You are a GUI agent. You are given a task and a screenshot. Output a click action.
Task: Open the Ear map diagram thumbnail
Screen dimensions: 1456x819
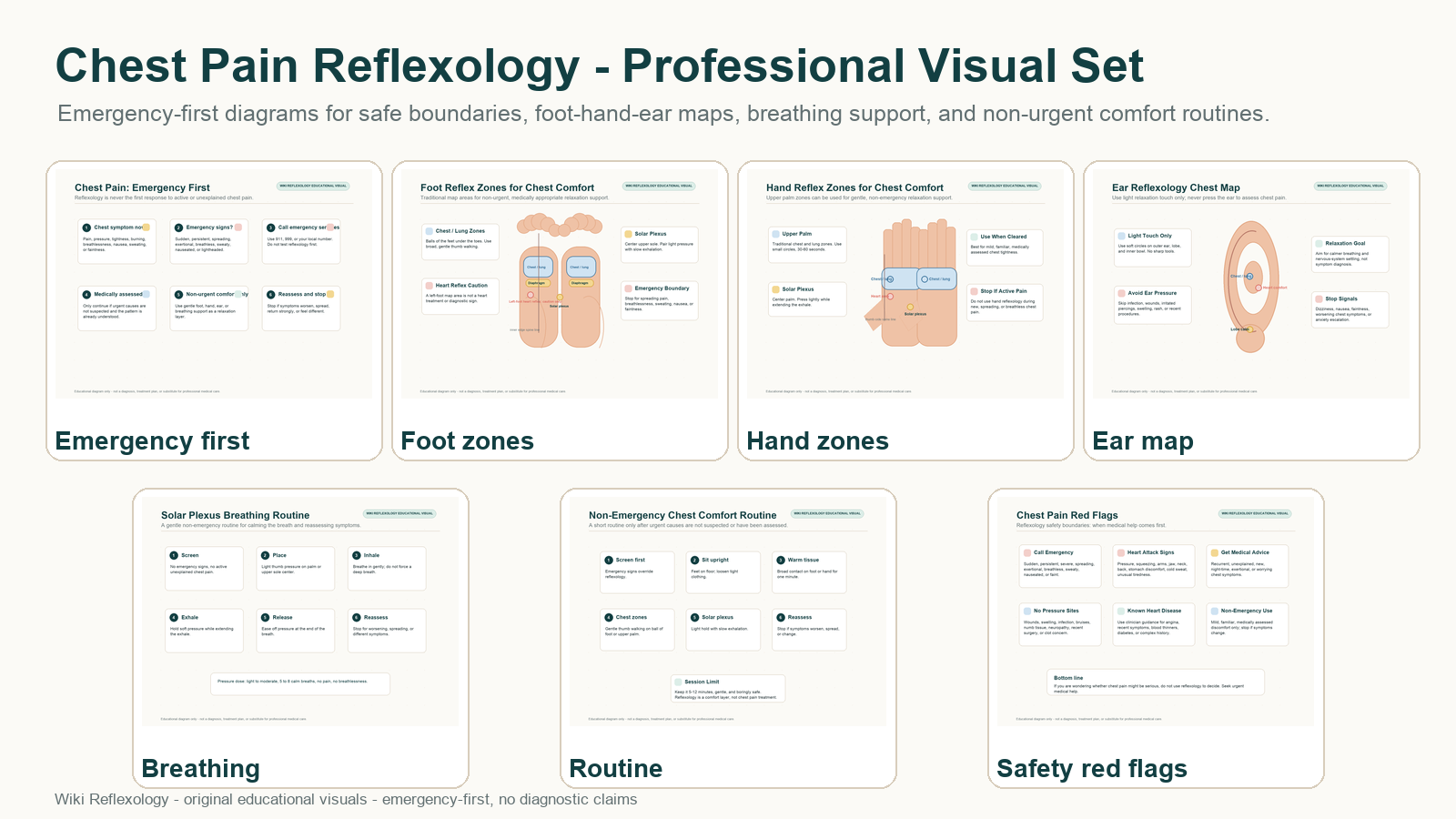tap(1251, 284)
